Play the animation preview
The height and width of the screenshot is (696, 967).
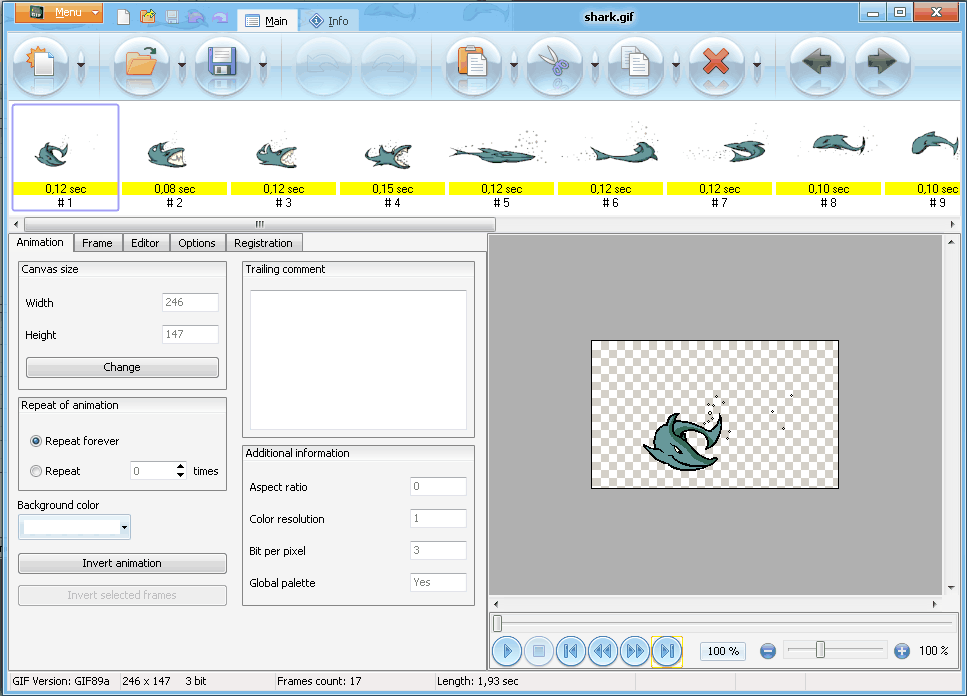(507, 651)
